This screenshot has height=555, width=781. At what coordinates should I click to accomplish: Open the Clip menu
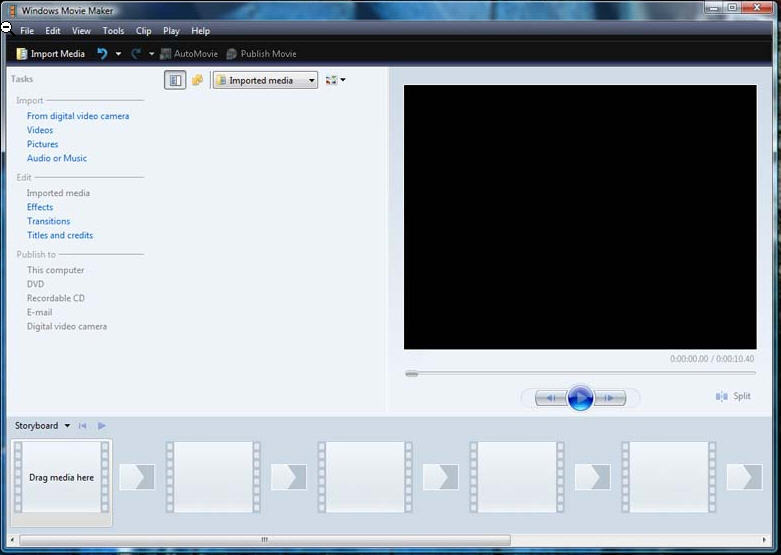click(143, 31)
